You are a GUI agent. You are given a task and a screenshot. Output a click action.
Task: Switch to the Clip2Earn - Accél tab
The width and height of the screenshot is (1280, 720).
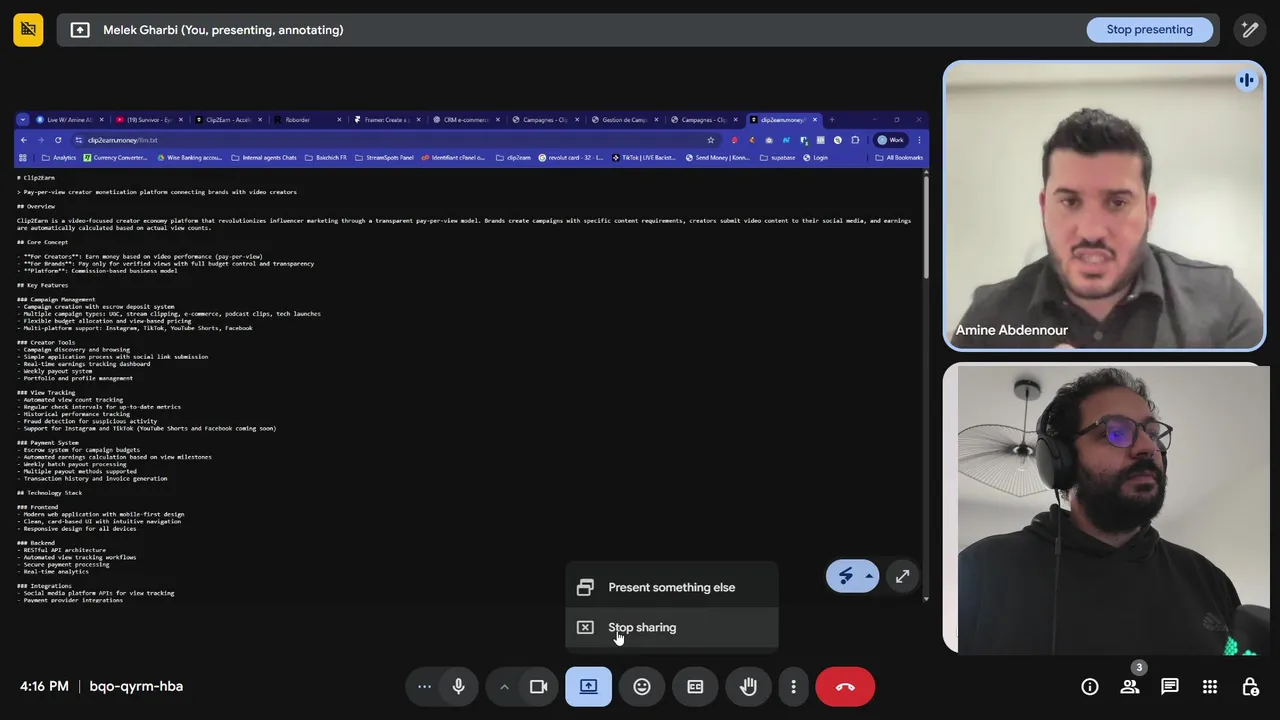pyautogui.click(x=228, y=120)
